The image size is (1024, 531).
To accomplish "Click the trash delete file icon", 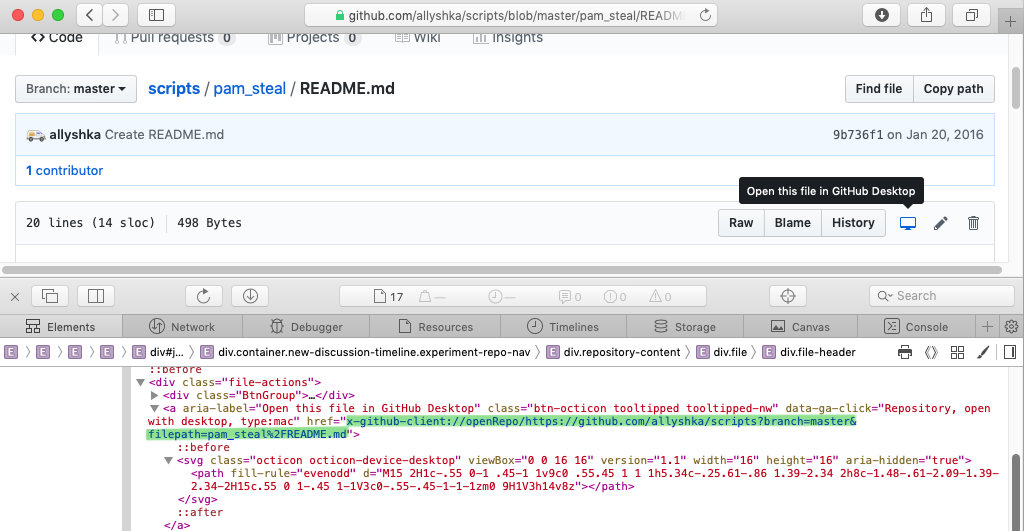I will click(973, 223).
